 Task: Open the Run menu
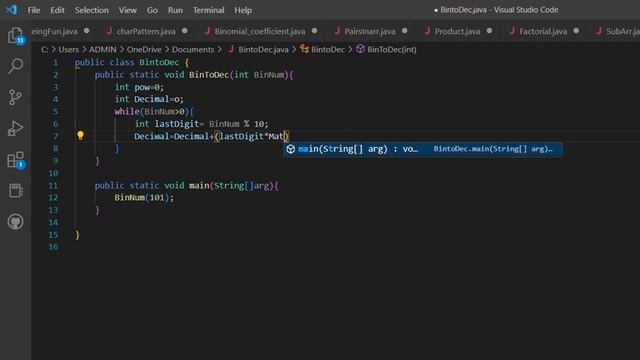coord(175,10)
